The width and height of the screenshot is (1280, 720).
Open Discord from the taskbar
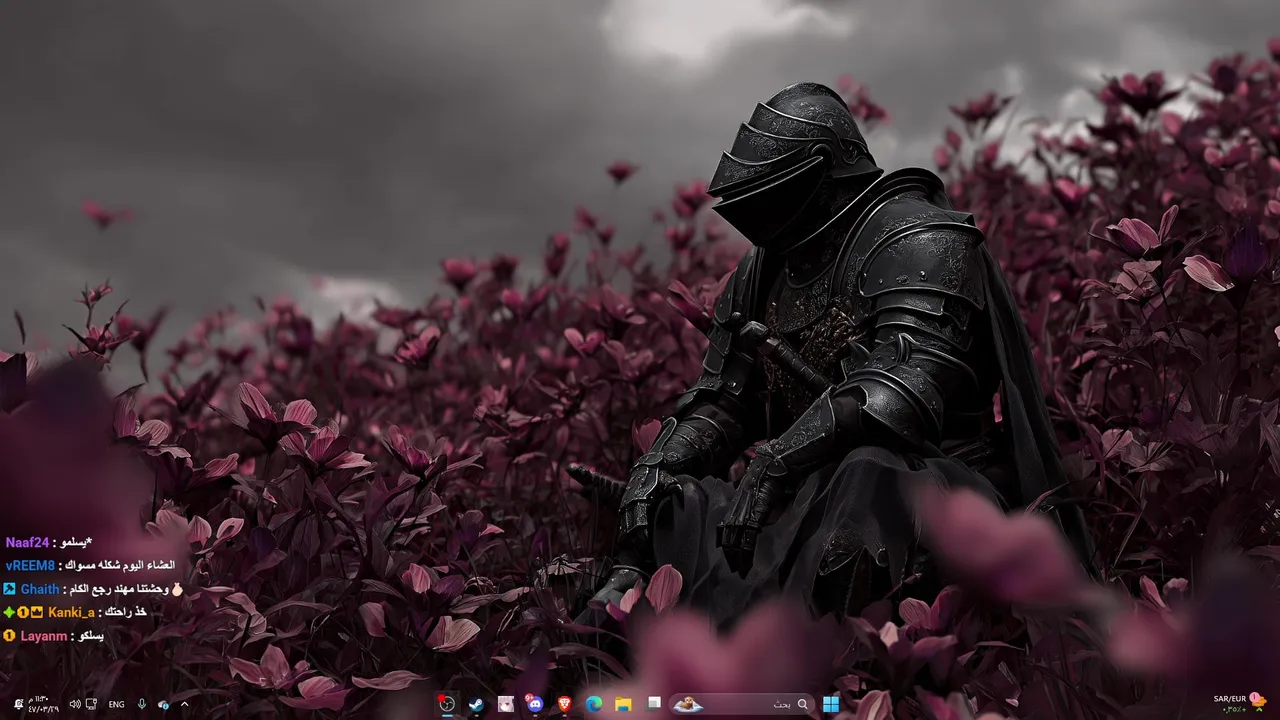(535, 704)
